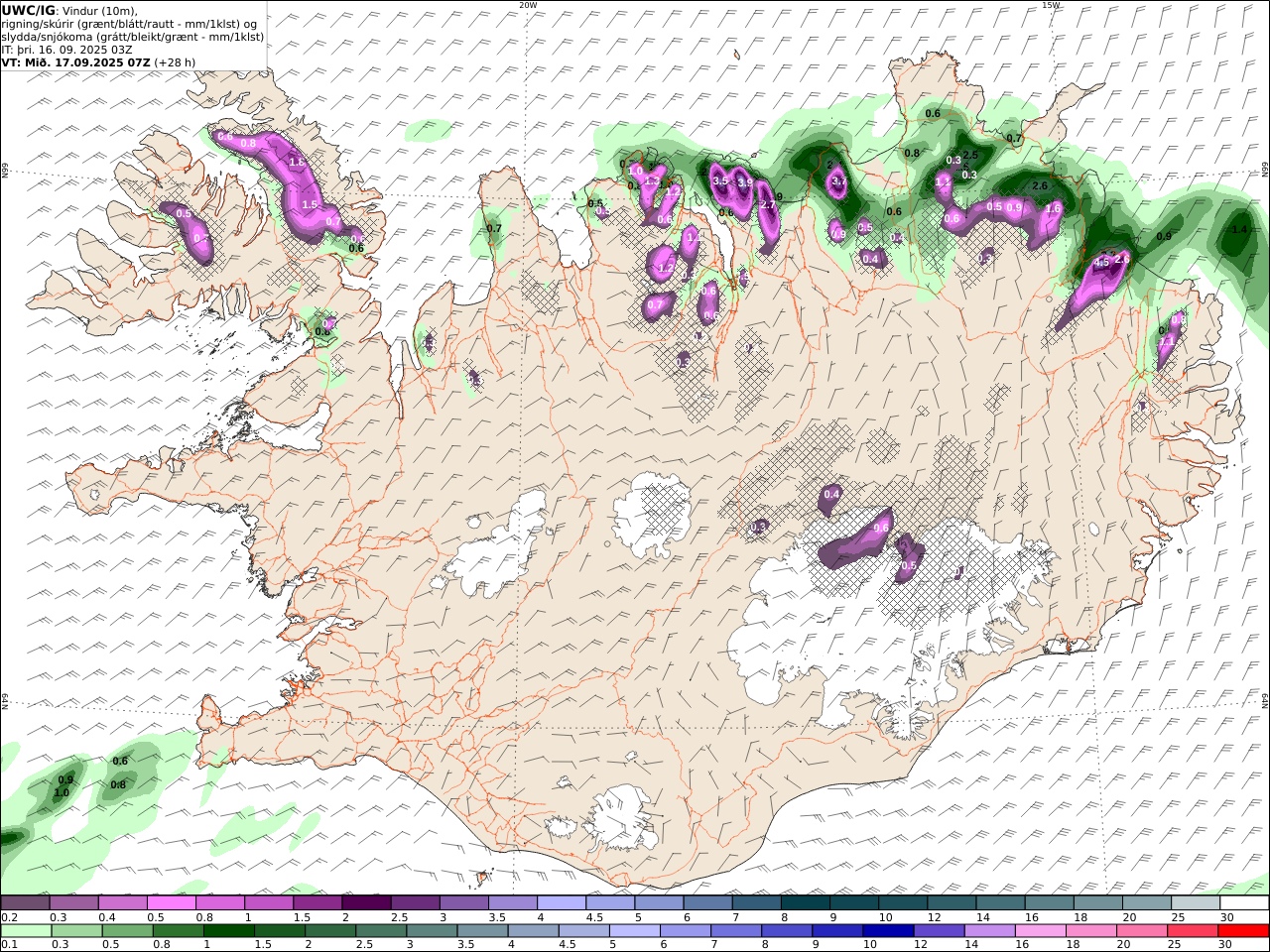Click the '3.9' precipitation value on the map
1270x952 pixels.
[x=744, y=182]
